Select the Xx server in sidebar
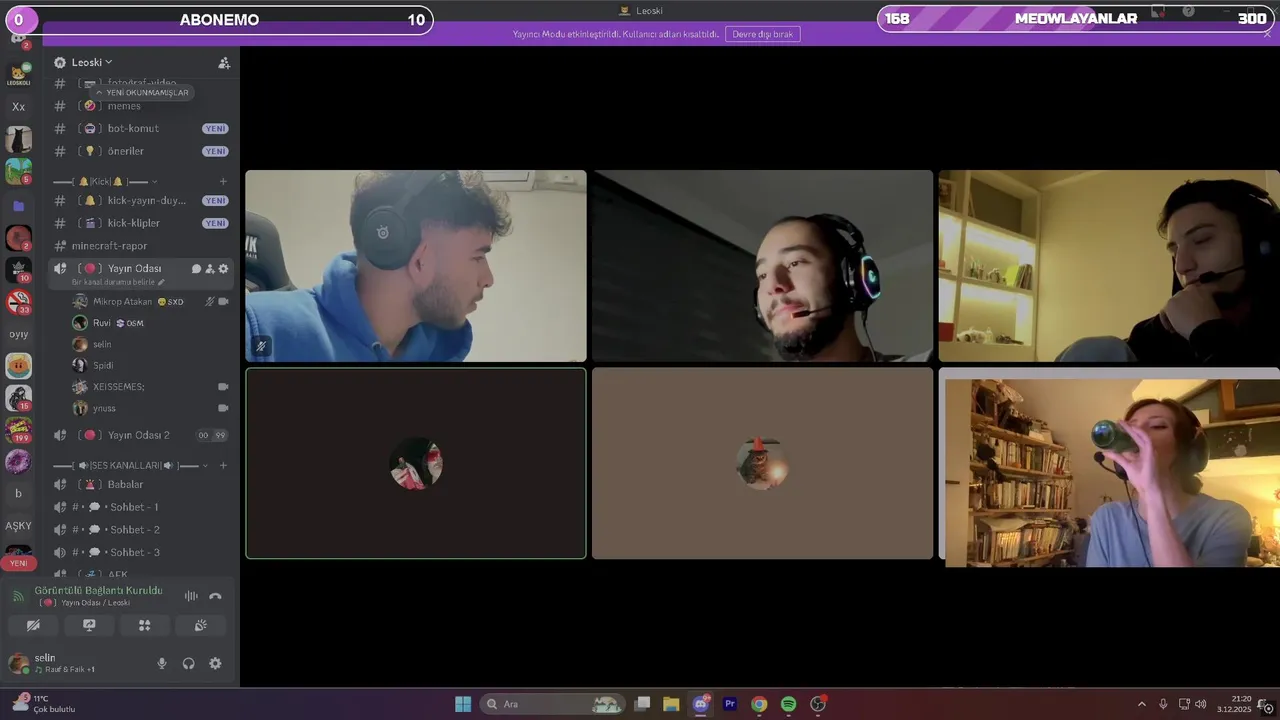This screenshot has height=720, width=1280. (18, 106)
